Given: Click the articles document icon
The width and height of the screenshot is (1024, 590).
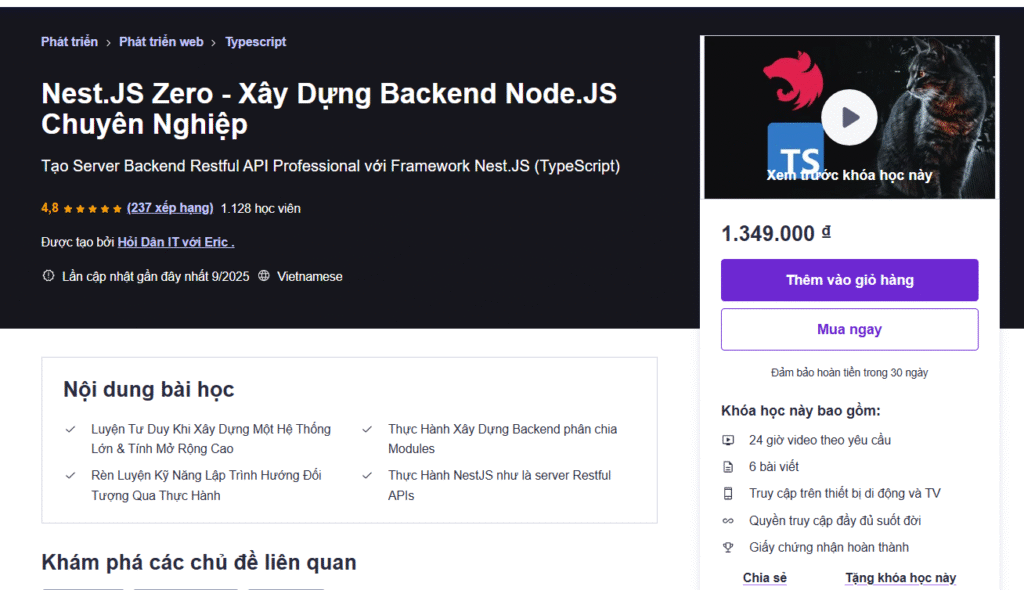Looking at the screenshot, I should click(x=728, y=467).
